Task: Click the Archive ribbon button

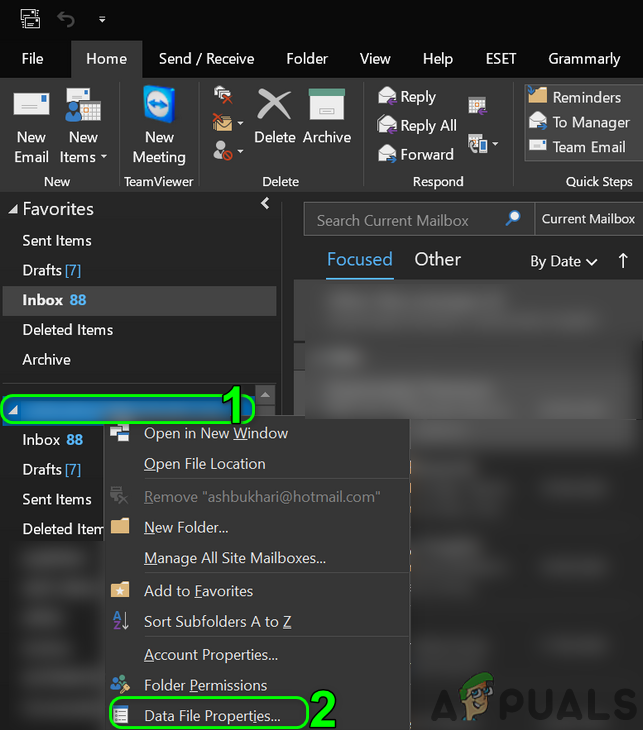Action: coord(326,116)
